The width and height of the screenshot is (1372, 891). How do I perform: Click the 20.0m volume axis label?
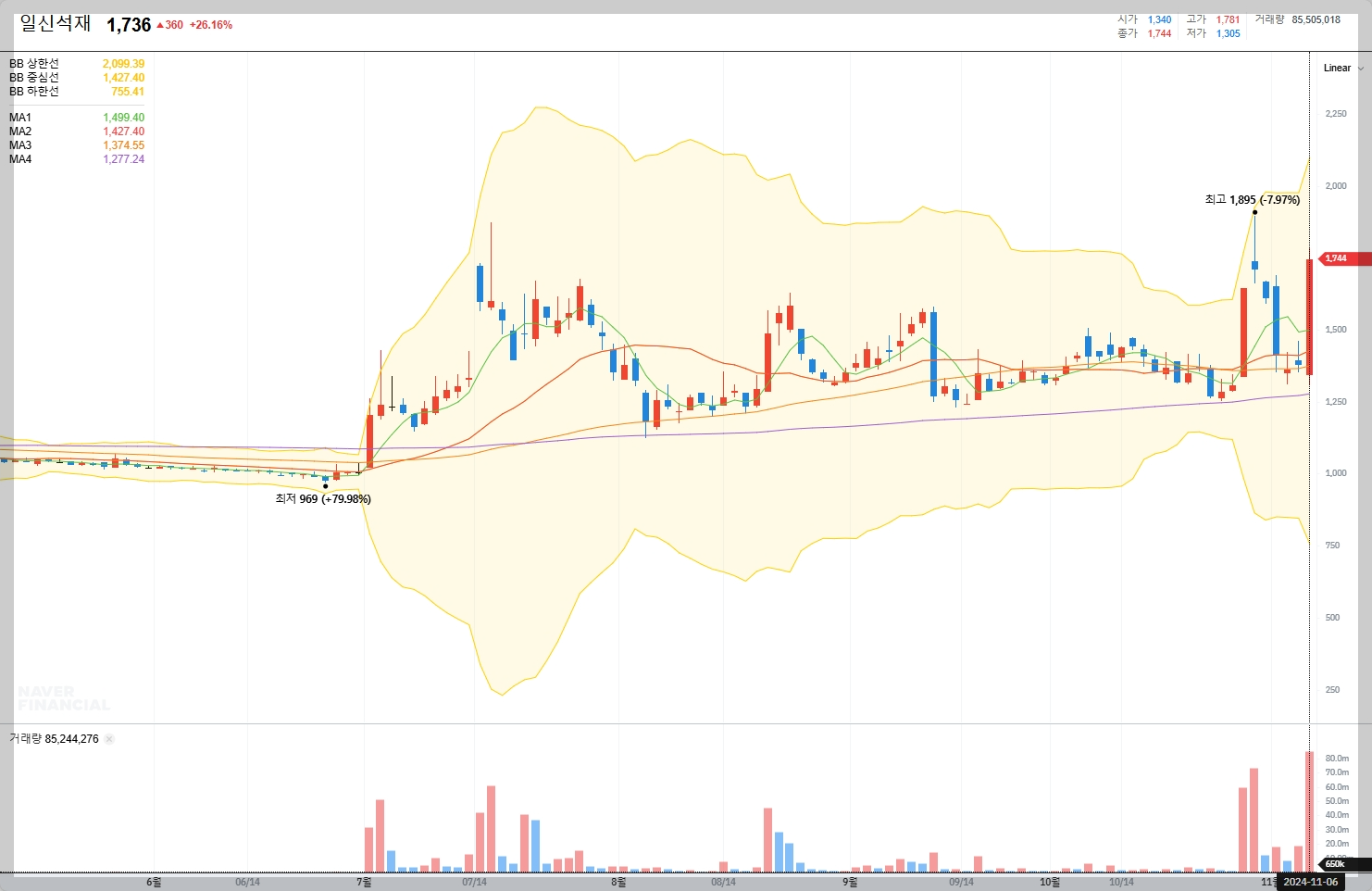pyautogui.click(x=1337, y=843)
